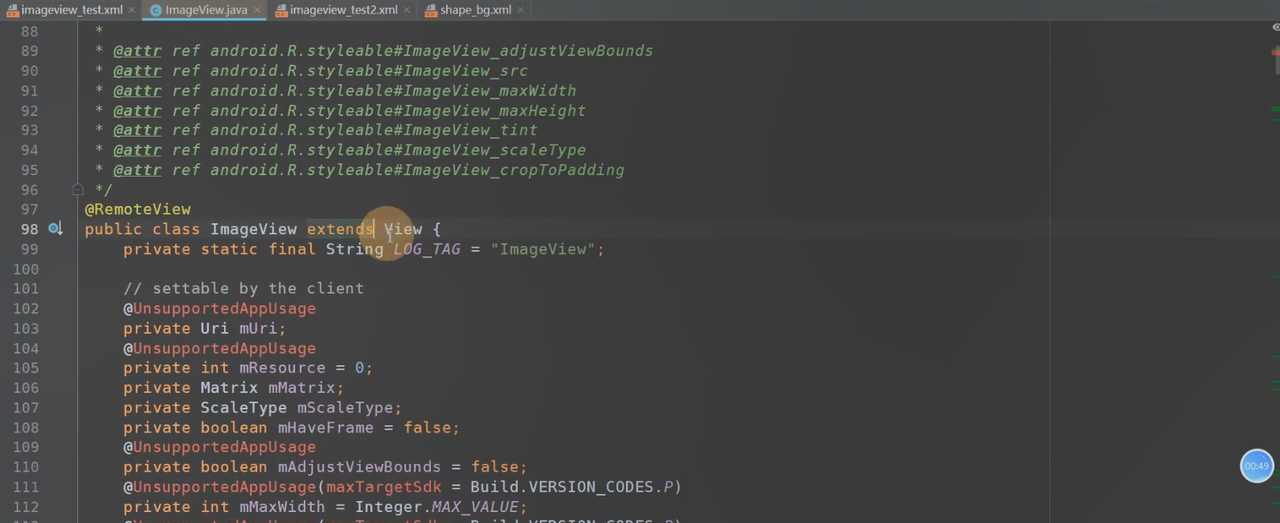The image size is (1280, 523).
Task: Click the editor's vertical scrollbar error stripe
Action: [x=1275, y=270]
